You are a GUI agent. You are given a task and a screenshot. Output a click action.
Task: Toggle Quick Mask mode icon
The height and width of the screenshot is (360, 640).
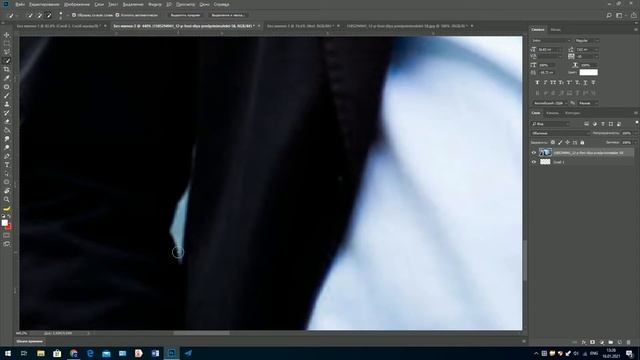click(x=7, y=236)
